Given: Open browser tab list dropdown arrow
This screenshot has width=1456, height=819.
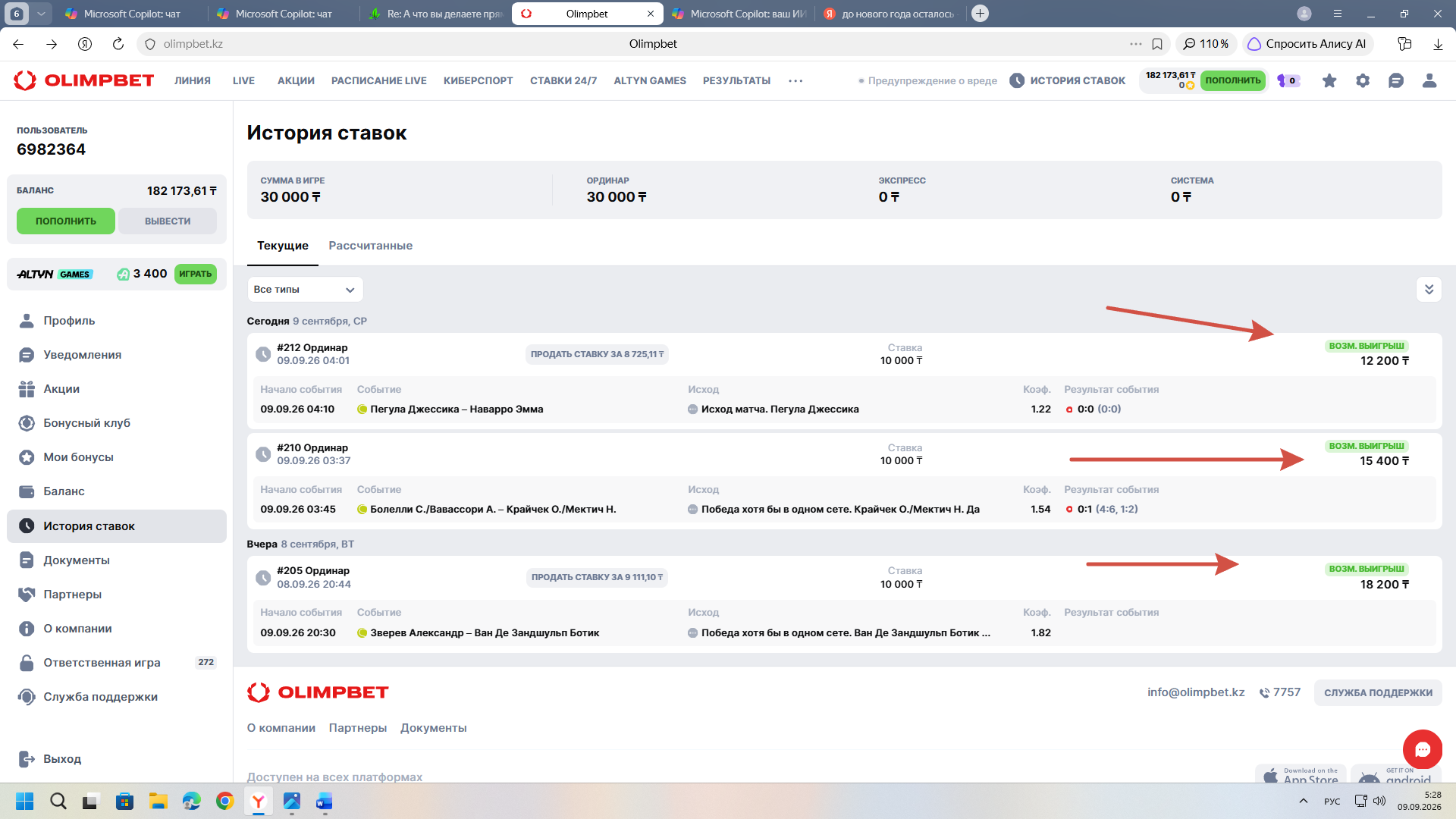Looking at the screenshot, I should pos(41,14).
